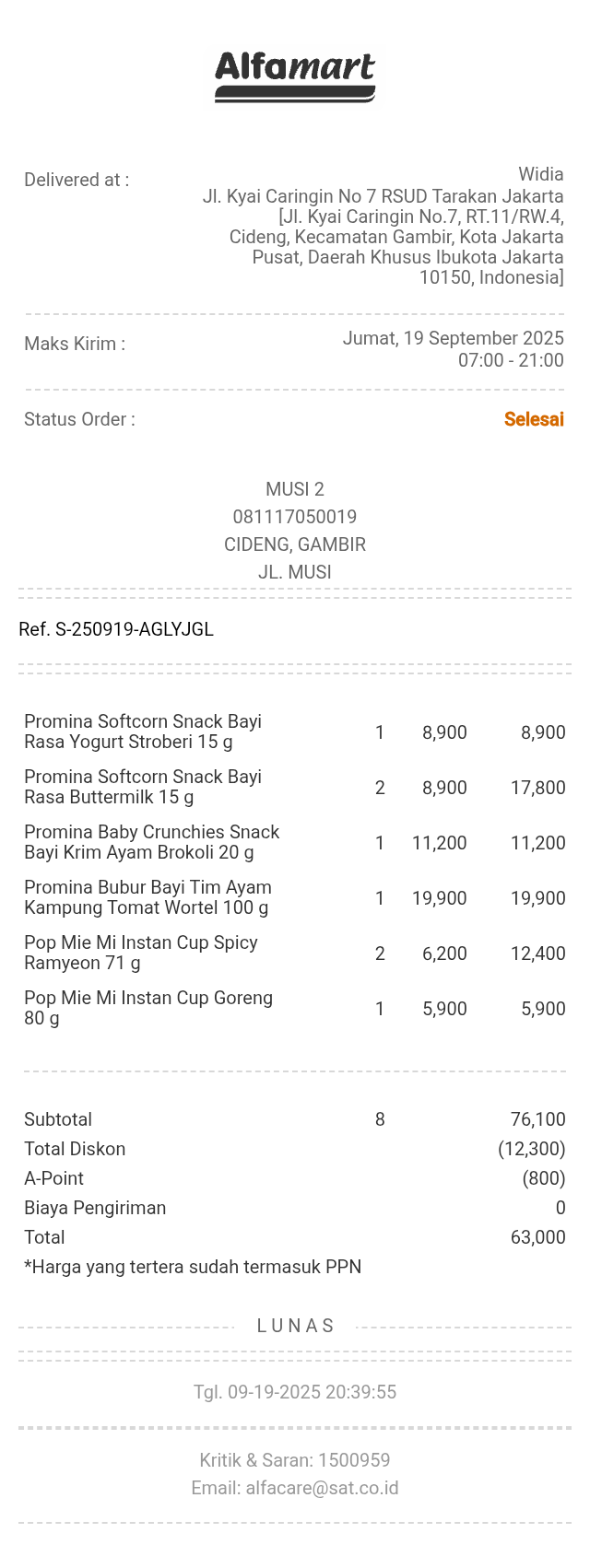
Task: Tap the alfacare@sat.co.id email address
Action: (322, 1488)
